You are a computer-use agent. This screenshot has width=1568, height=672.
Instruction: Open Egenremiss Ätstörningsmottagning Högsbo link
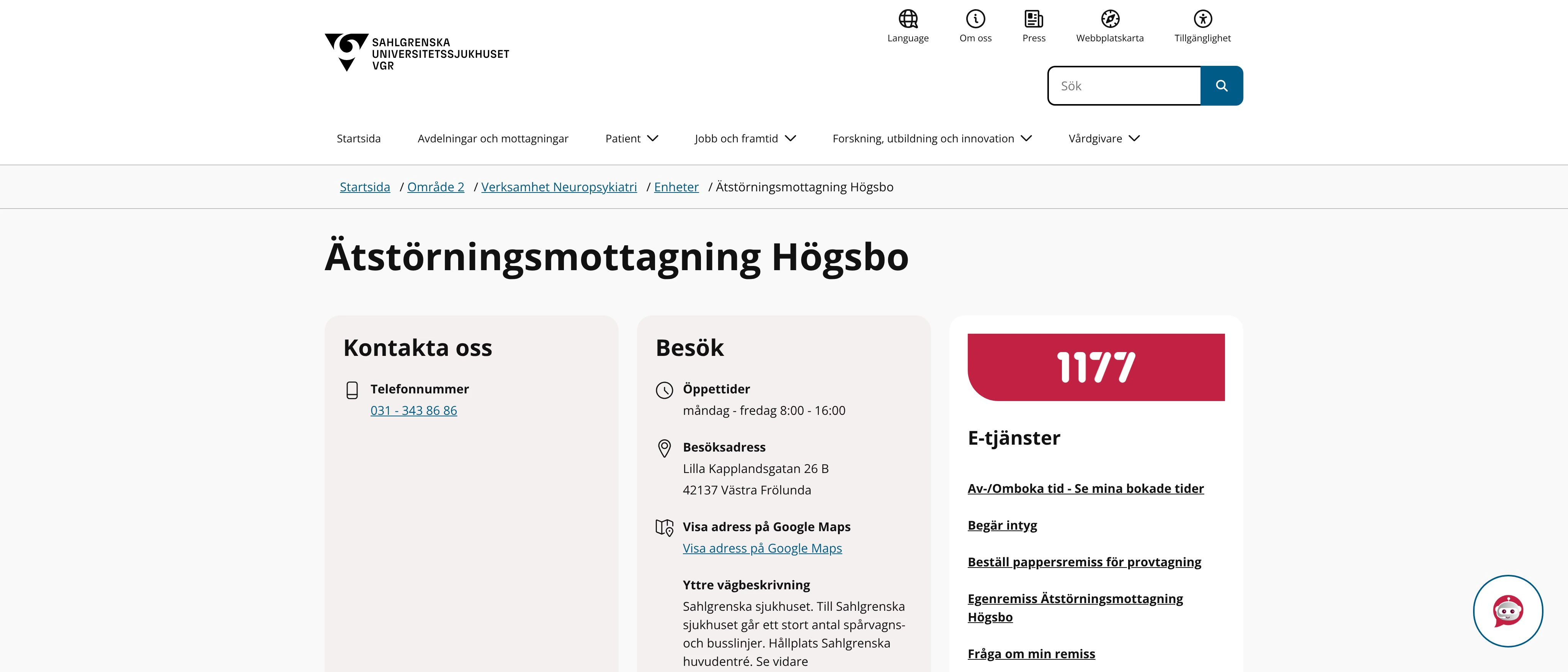coord(1075,607)
